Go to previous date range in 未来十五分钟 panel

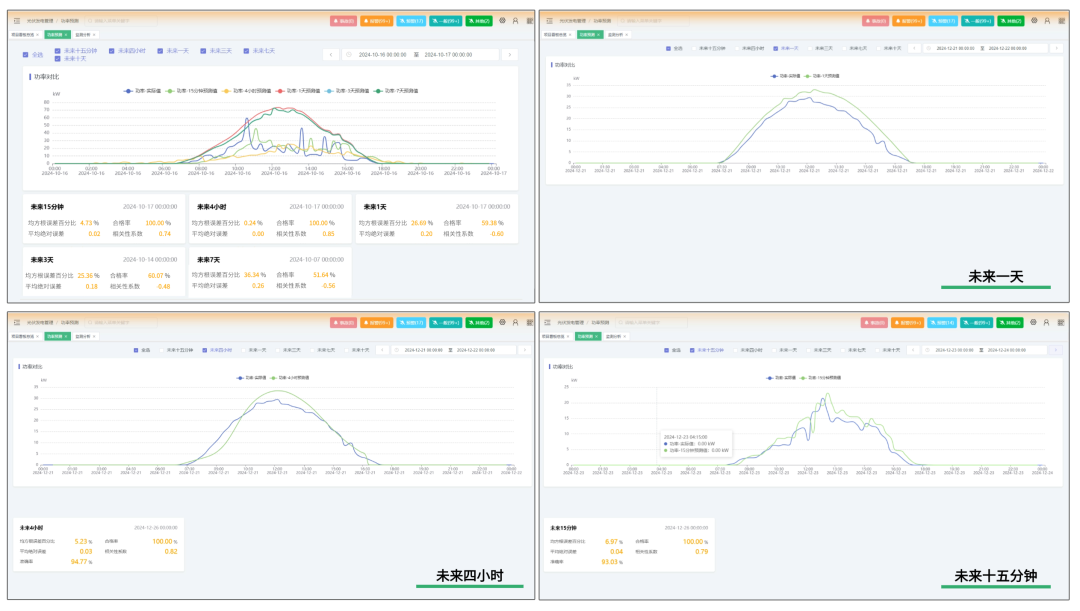pos(913,350)
